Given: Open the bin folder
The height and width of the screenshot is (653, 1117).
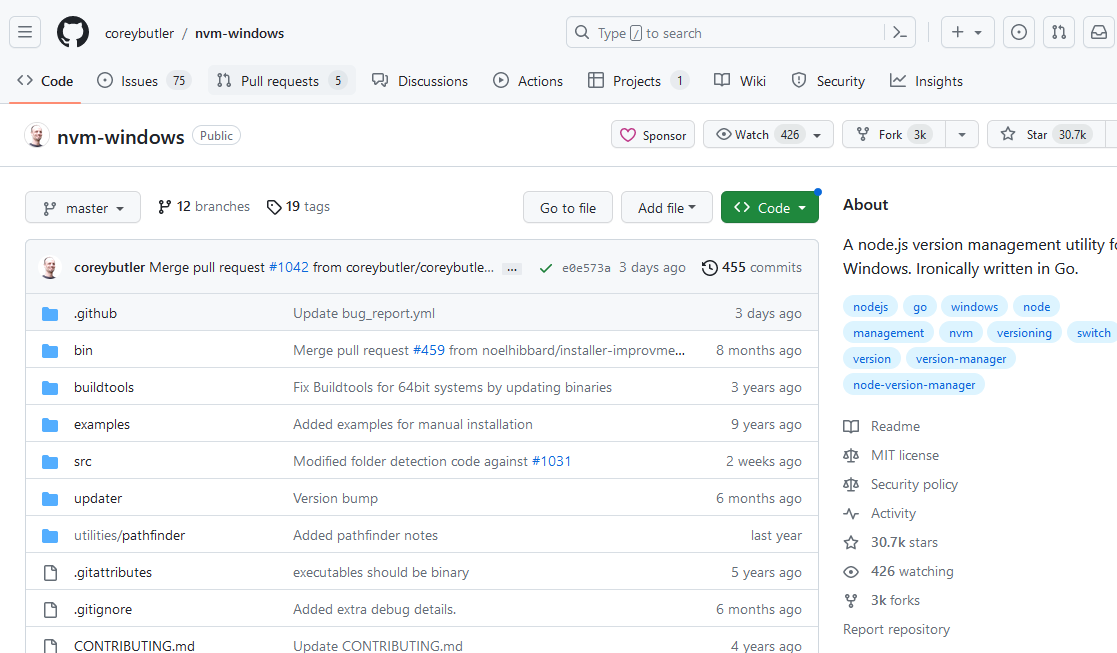Looking at the screenshot, I should pos(83,350).
